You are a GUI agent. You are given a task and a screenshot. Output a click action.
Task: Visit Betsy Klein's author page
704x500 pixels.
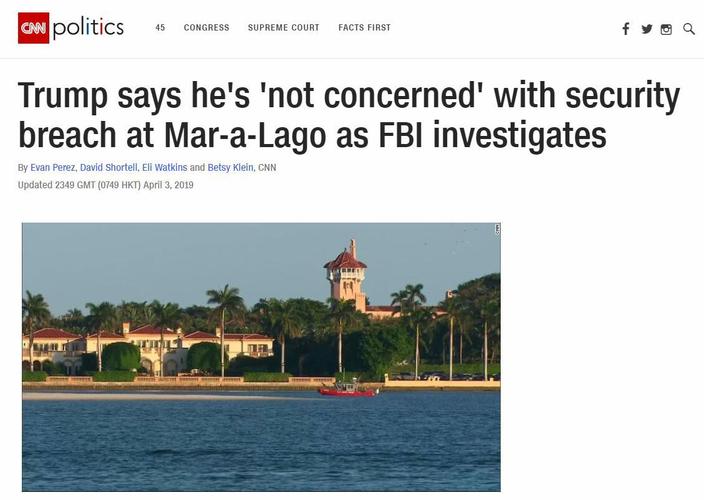[x=231, y=167]
